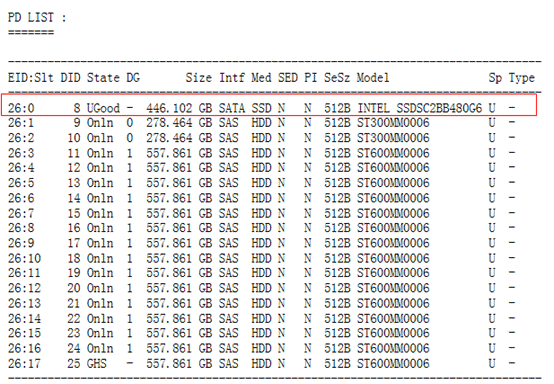The width and height of the screenshot is (554, 384).
Task: Click slot 26:10 entry
Action: point(24,258)
